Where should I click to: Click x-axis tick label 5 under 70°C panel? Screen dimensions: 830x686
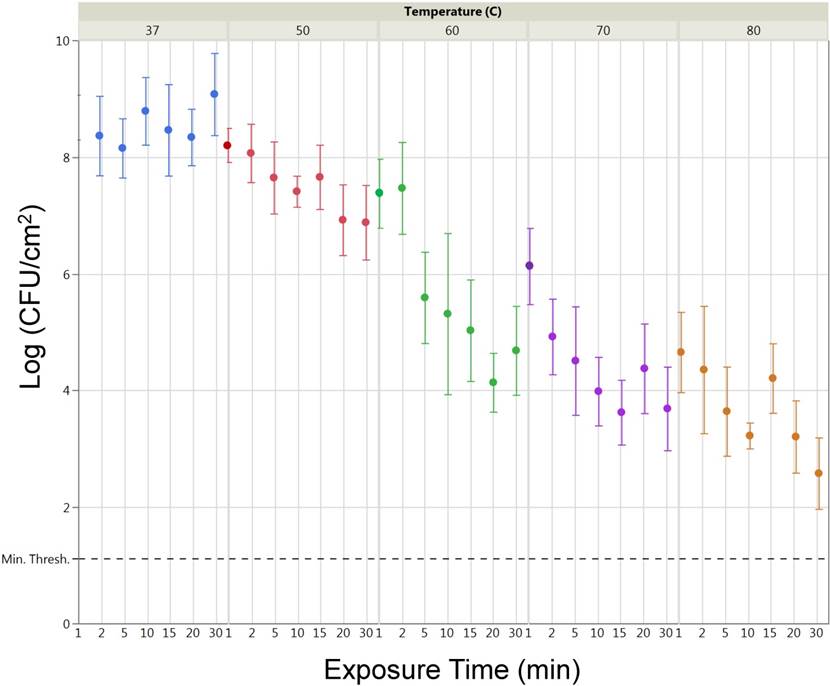[x=575, y=633]
